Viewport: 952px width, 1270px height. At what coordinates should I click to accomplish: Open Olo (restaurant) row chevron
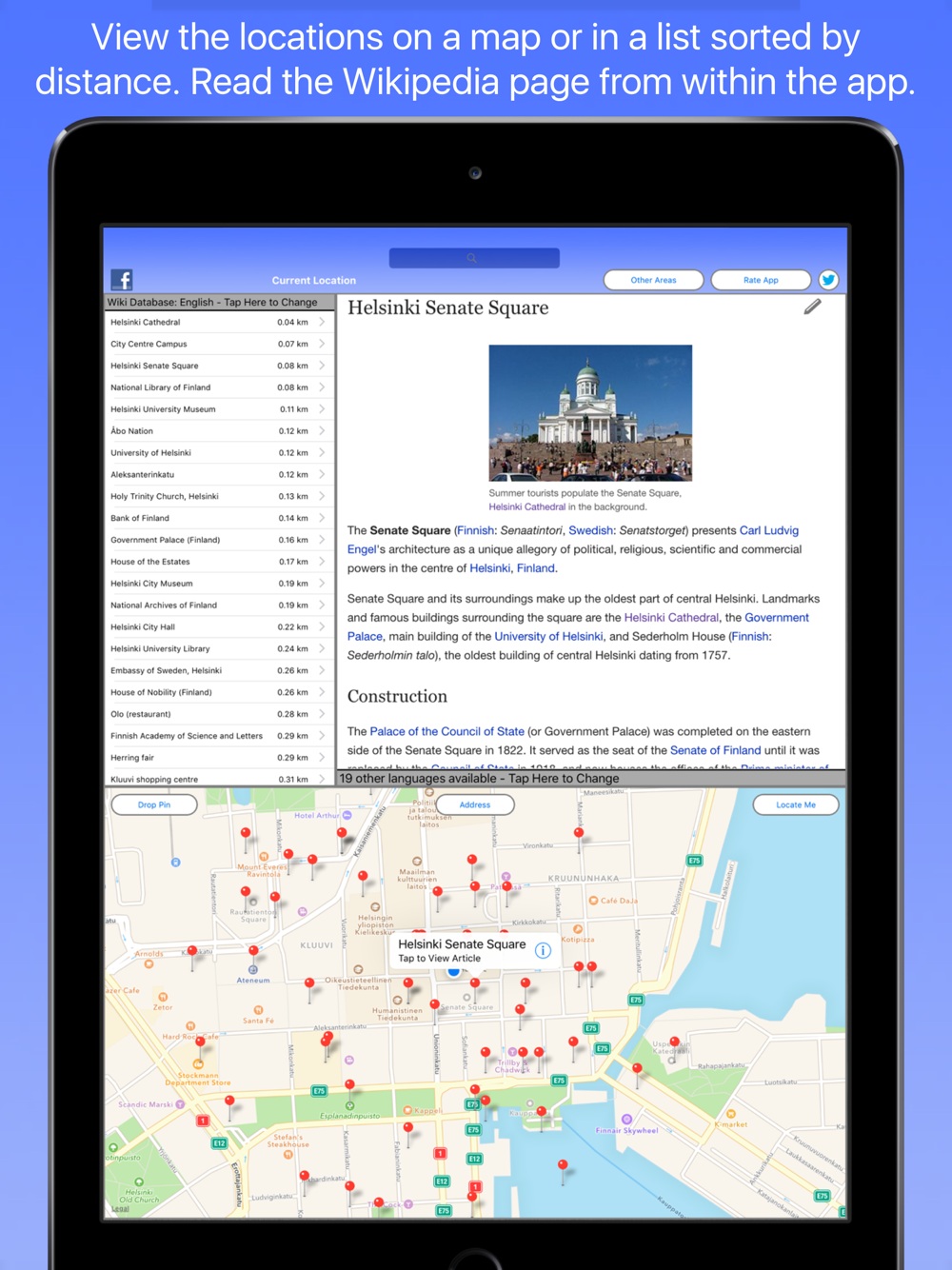coord(322,714)
